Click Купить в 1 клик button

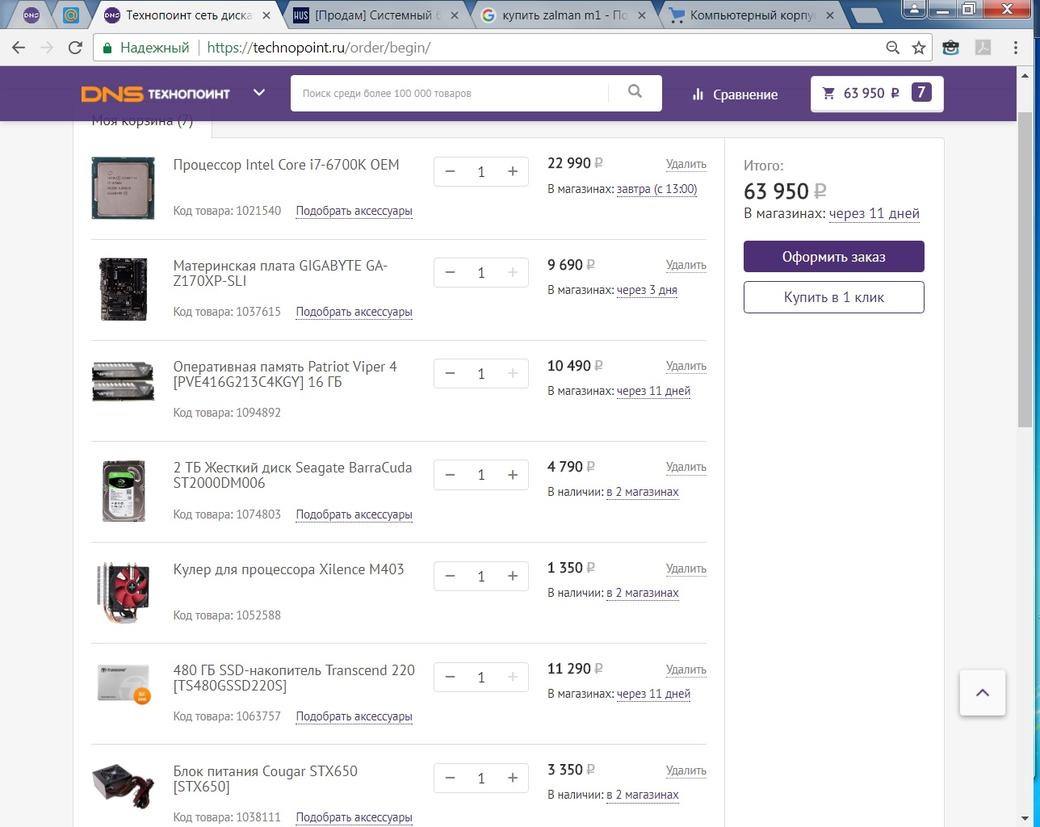834,297
